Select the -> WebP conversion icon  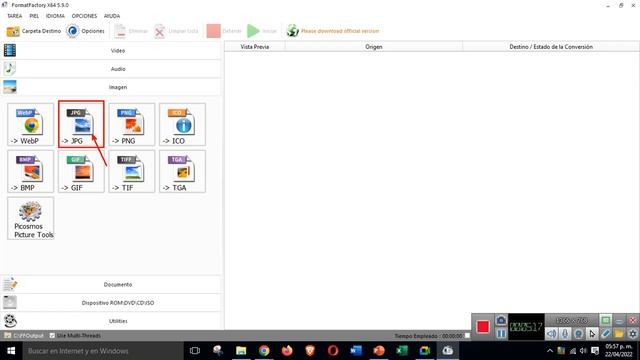point(31,124)
